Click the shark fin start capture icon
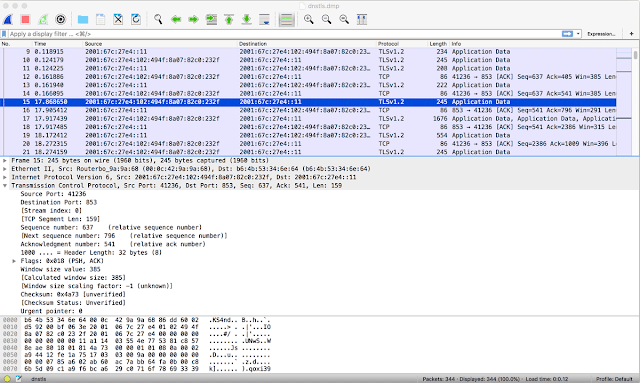The height and width of the screenshot is (383, 640). pos(8,19)
